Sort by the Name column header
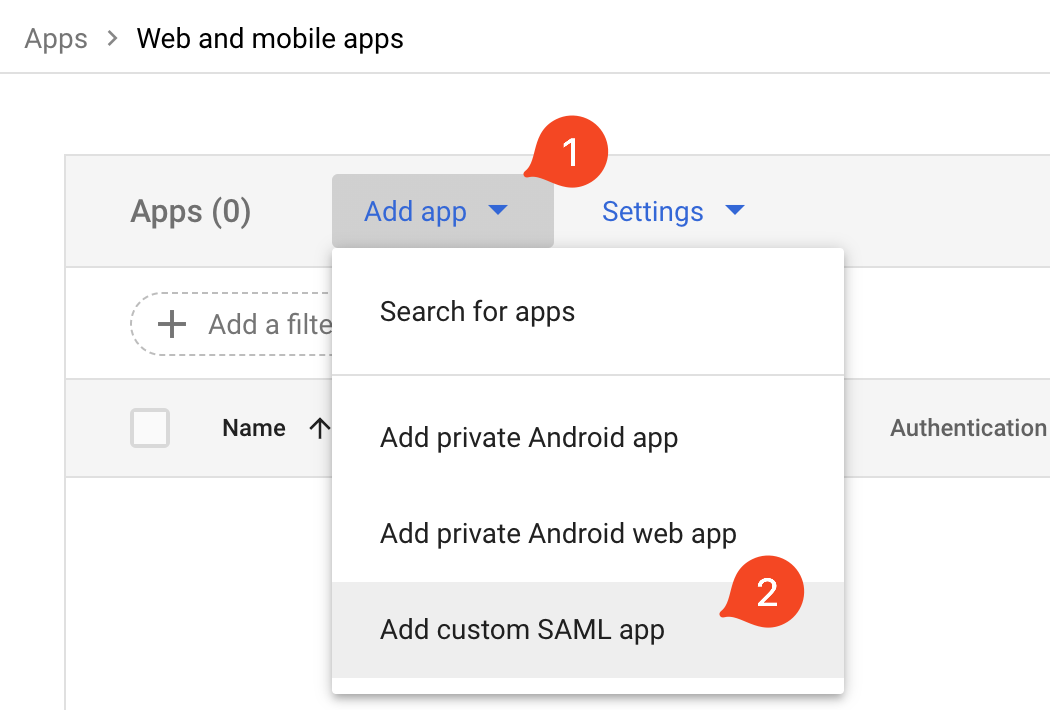Viewport: 1050px width, 710px height. (254, 429)
